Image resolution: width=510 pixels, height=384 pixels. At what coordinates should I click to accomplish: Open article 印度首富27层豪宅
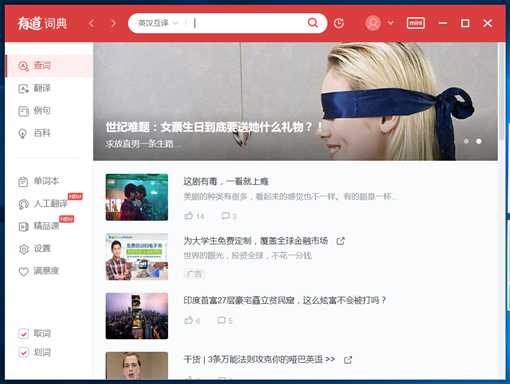pyautogui.click(x=285, y=300)
